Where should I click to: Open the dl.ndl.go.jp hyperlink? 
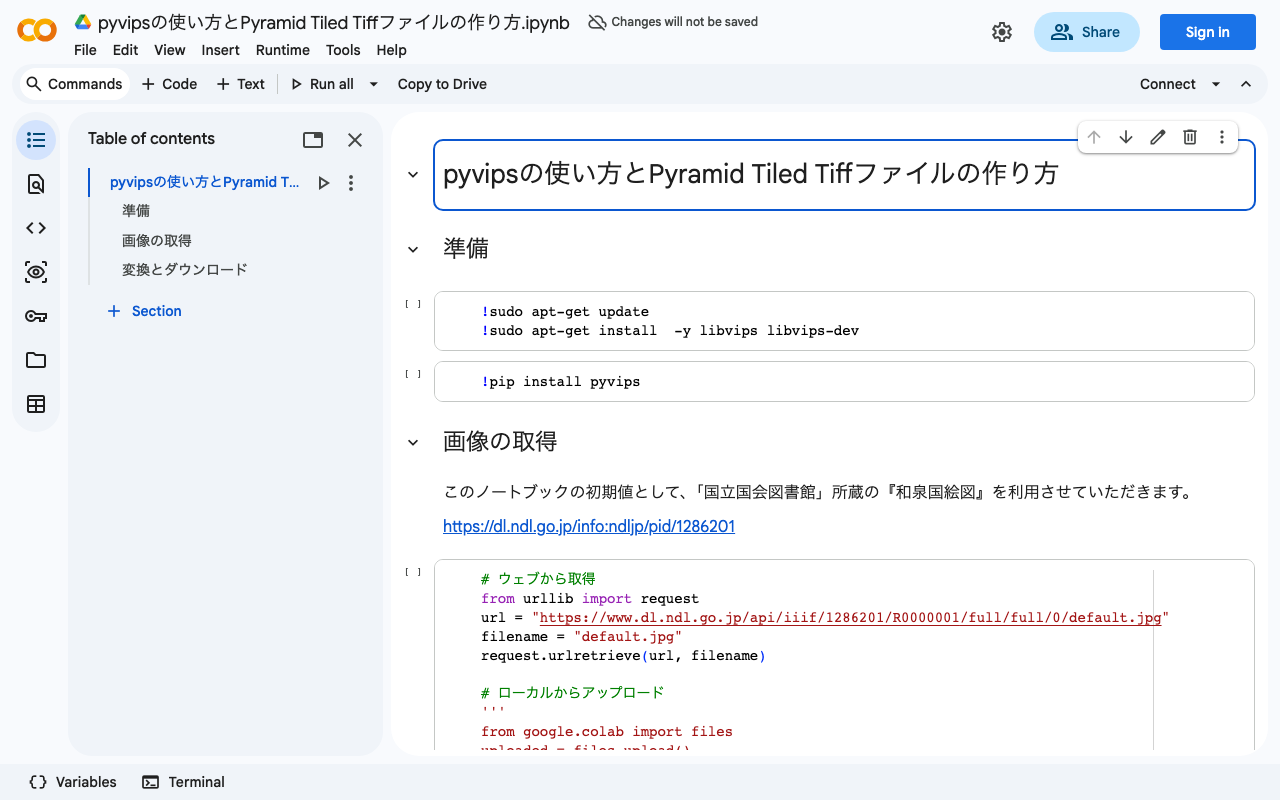[x=589, y=526]
